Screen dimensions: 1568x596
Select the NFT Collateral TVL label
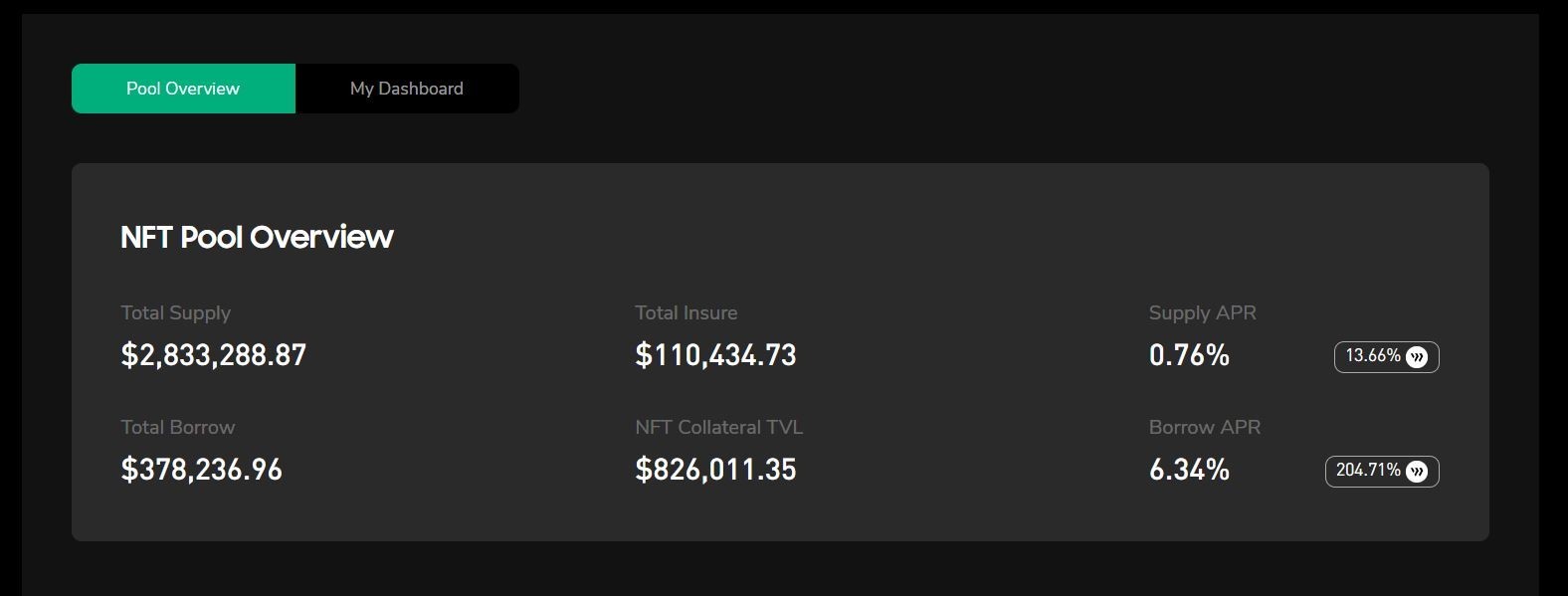(719, 427)
